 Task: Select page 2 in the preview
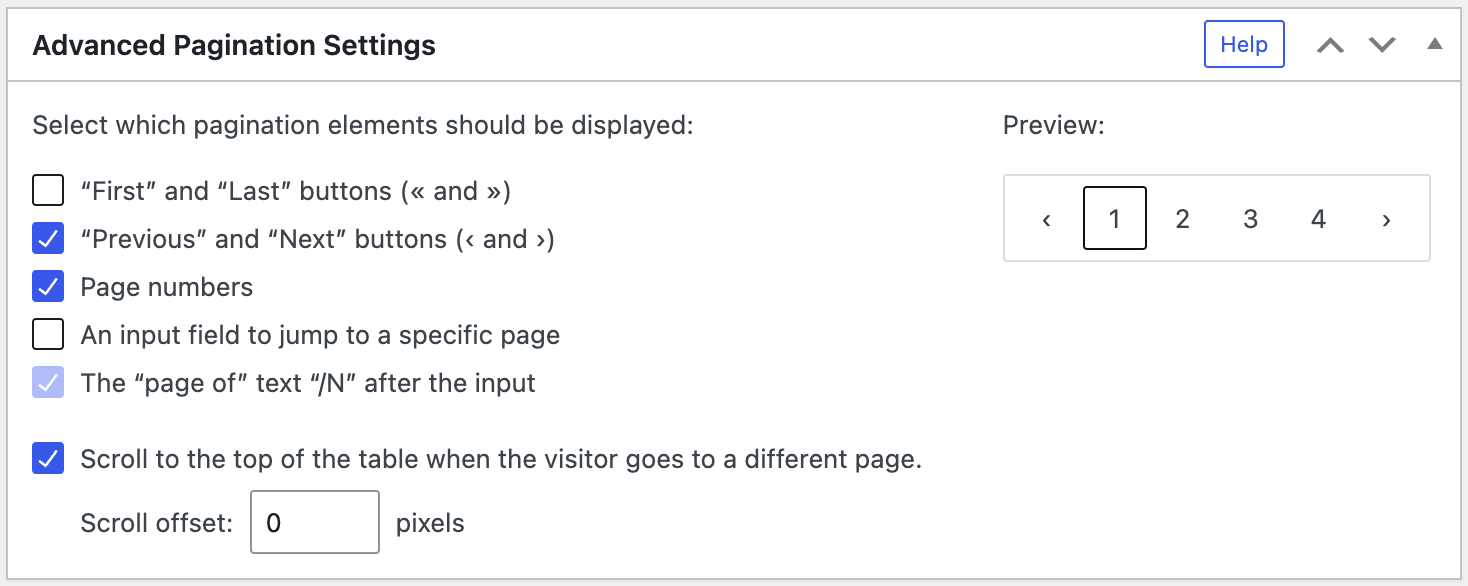point(1182,218)
